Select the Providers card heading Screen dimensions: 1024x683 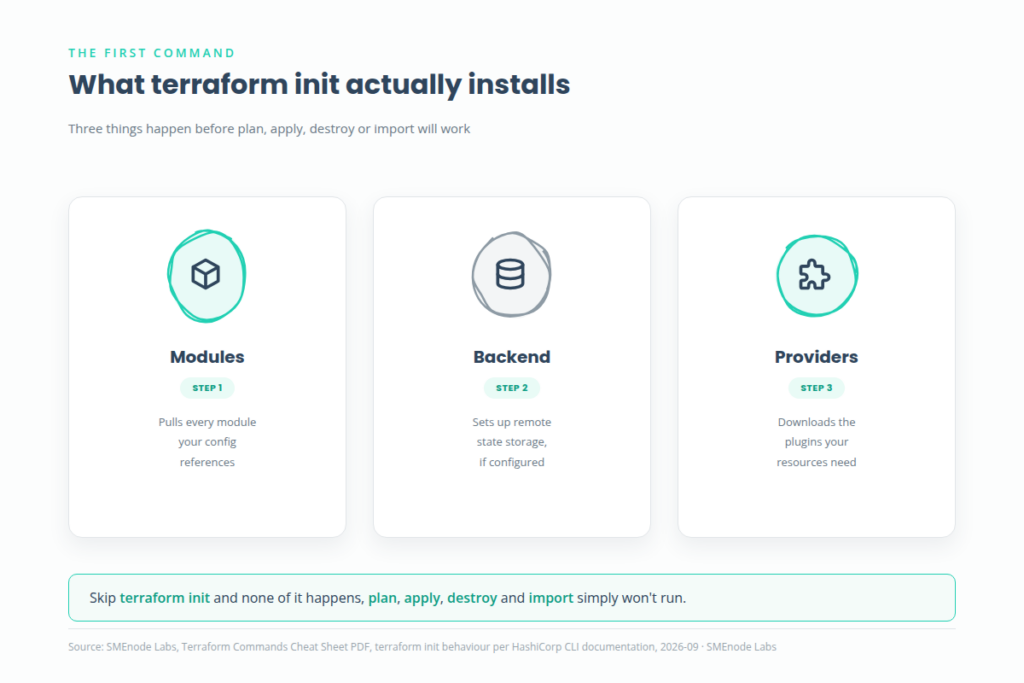816,357
